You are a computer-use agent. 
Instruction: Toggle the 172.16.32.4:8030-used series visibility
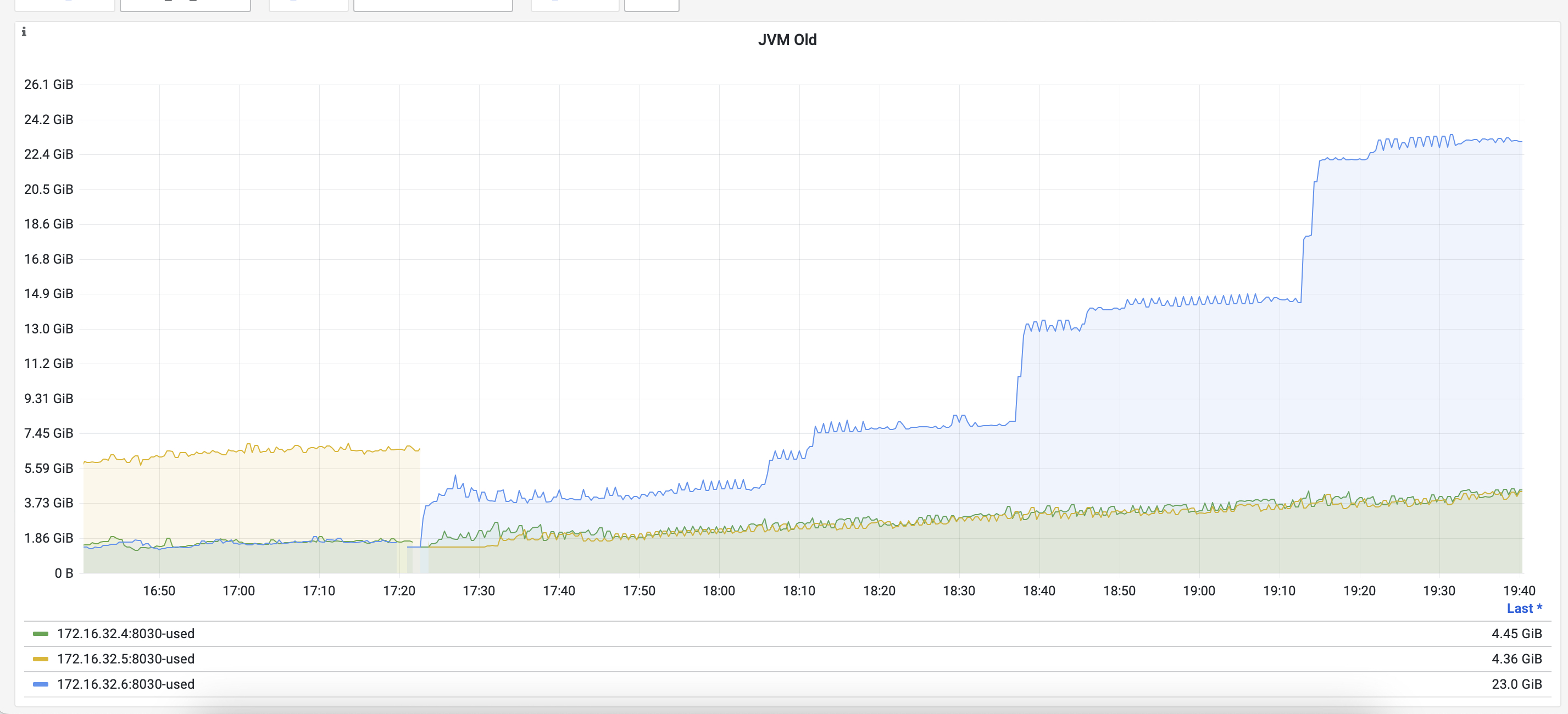click(125, 634)
